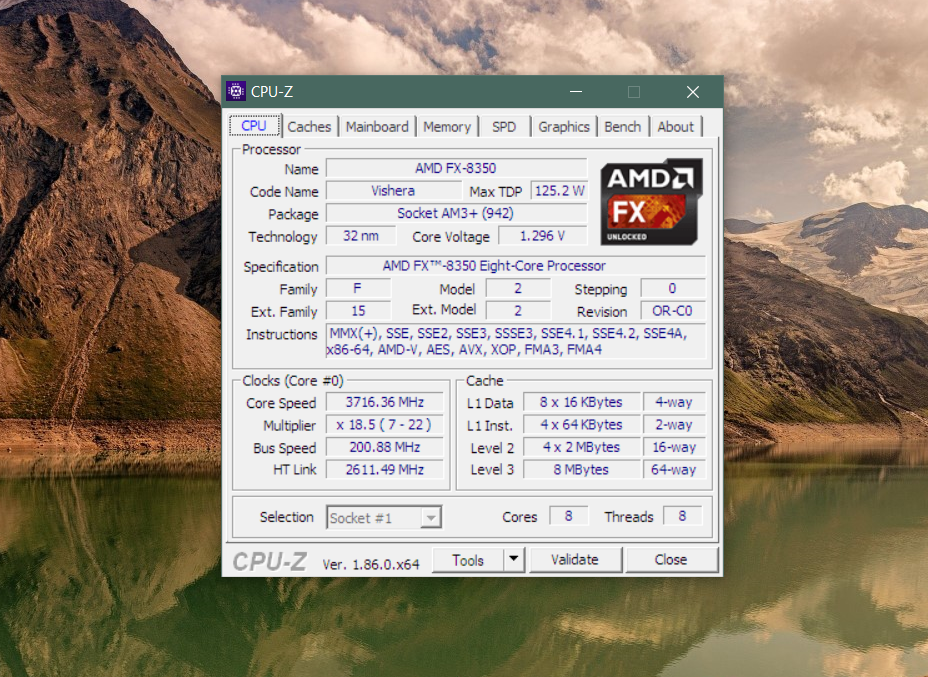This screenshot has width=928, height=677.
Task: Click the Revision value OR-C0
Action: 673,311
